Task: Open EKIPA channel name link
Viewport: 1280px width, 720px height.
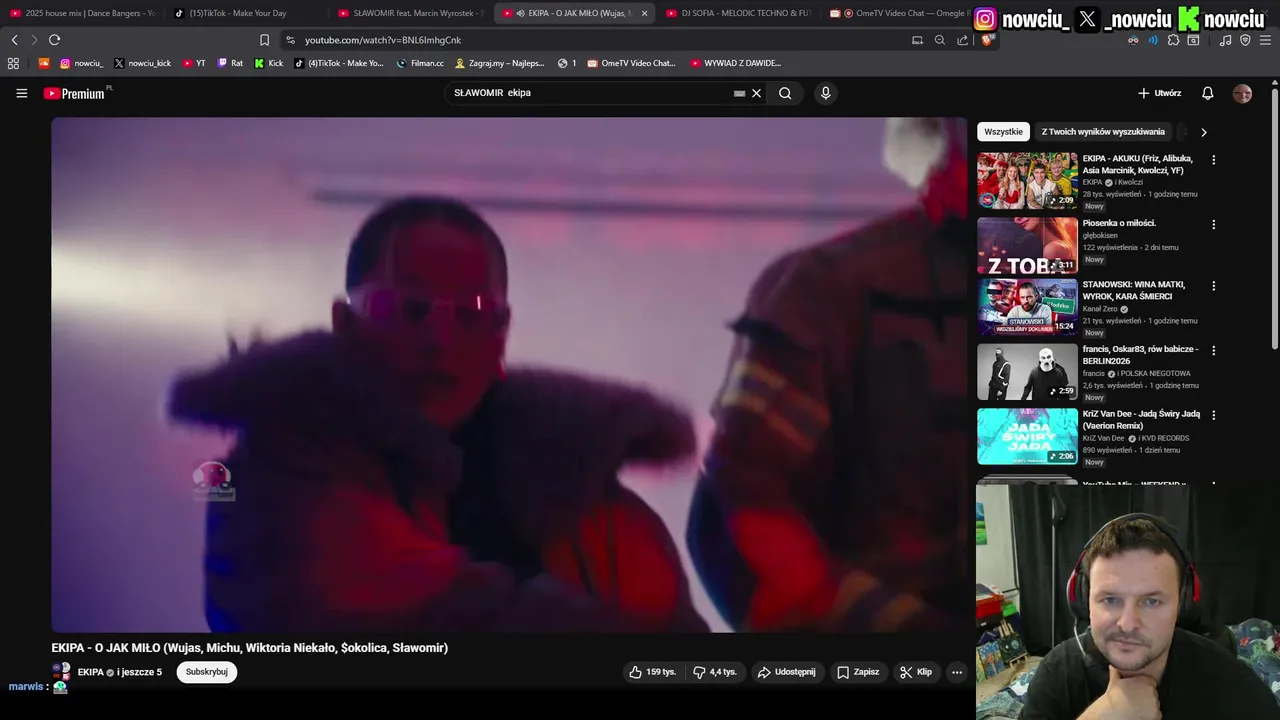Action: [x=91, y=672]
